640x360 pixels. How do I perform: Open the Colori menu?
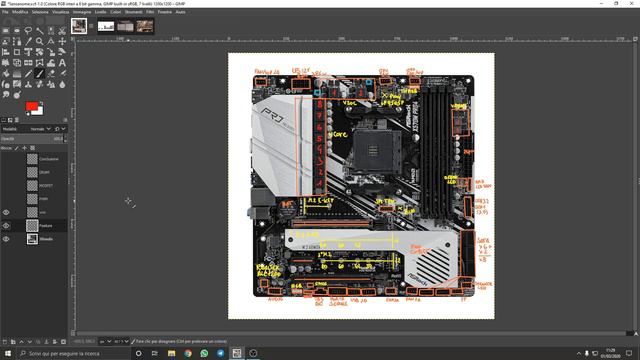116,12
